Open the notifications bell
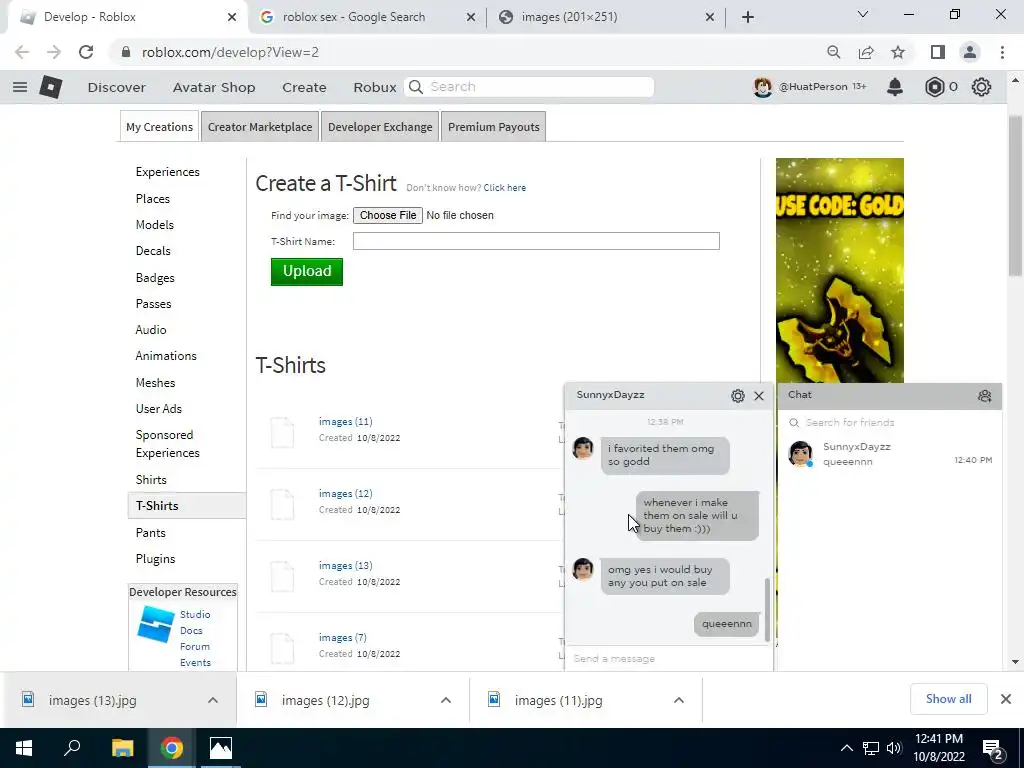This screenshot has width=1024, height=768. [x=895, y=87]
